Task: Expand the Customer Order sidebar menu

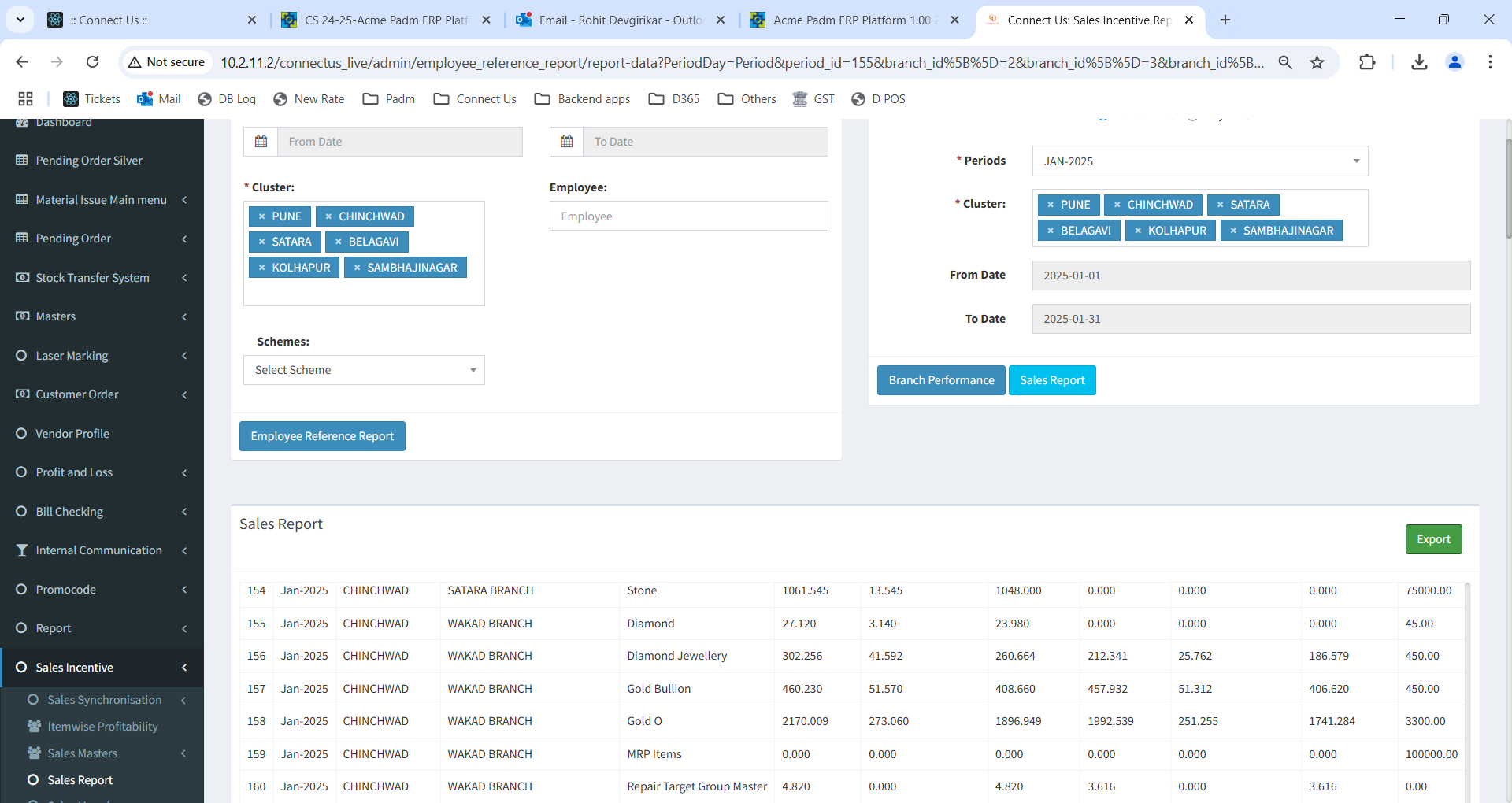Action: click(102, 394)
